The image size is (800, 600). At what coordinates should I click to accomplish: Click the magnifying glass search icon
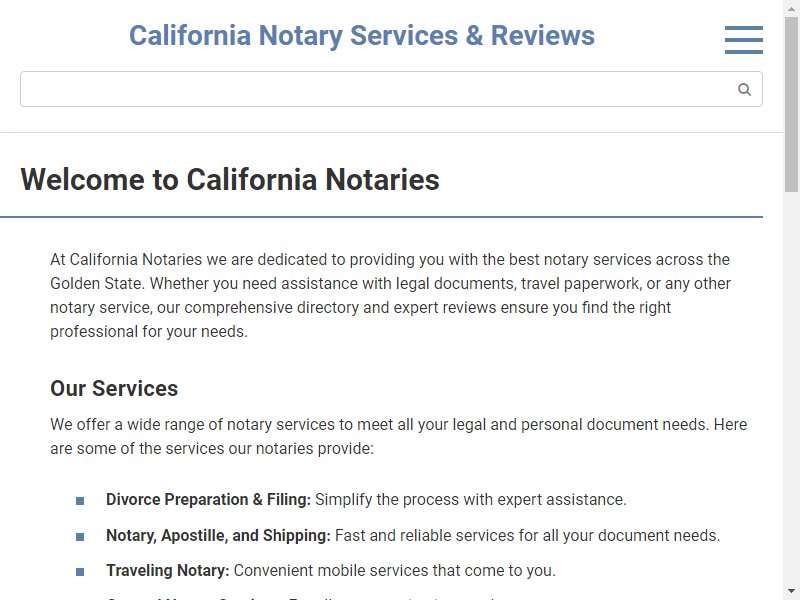click(744, 89)
